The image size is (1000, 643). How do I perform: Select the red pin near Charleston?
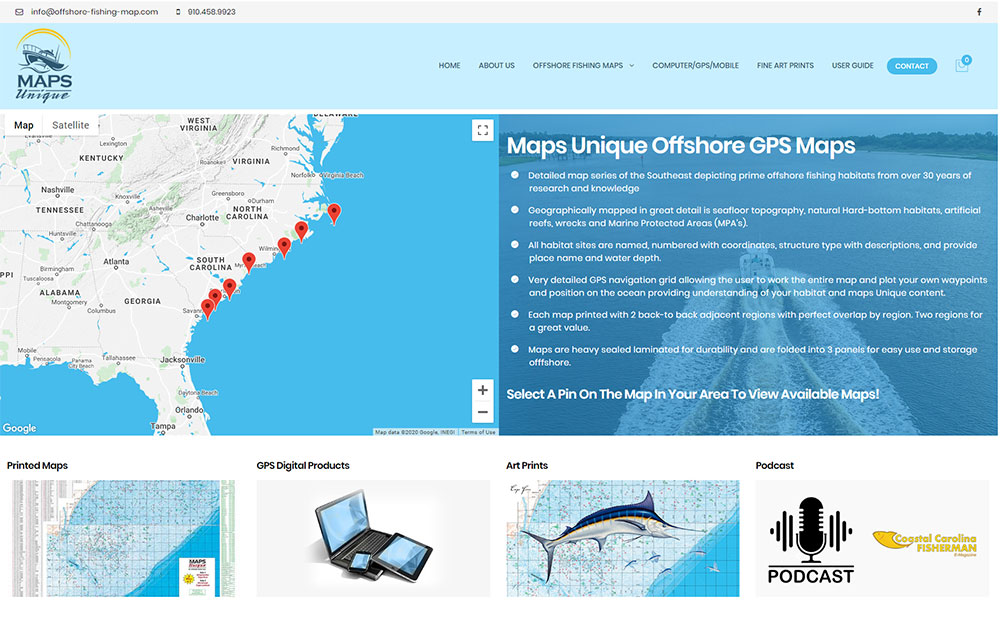(x=230, y=289)
